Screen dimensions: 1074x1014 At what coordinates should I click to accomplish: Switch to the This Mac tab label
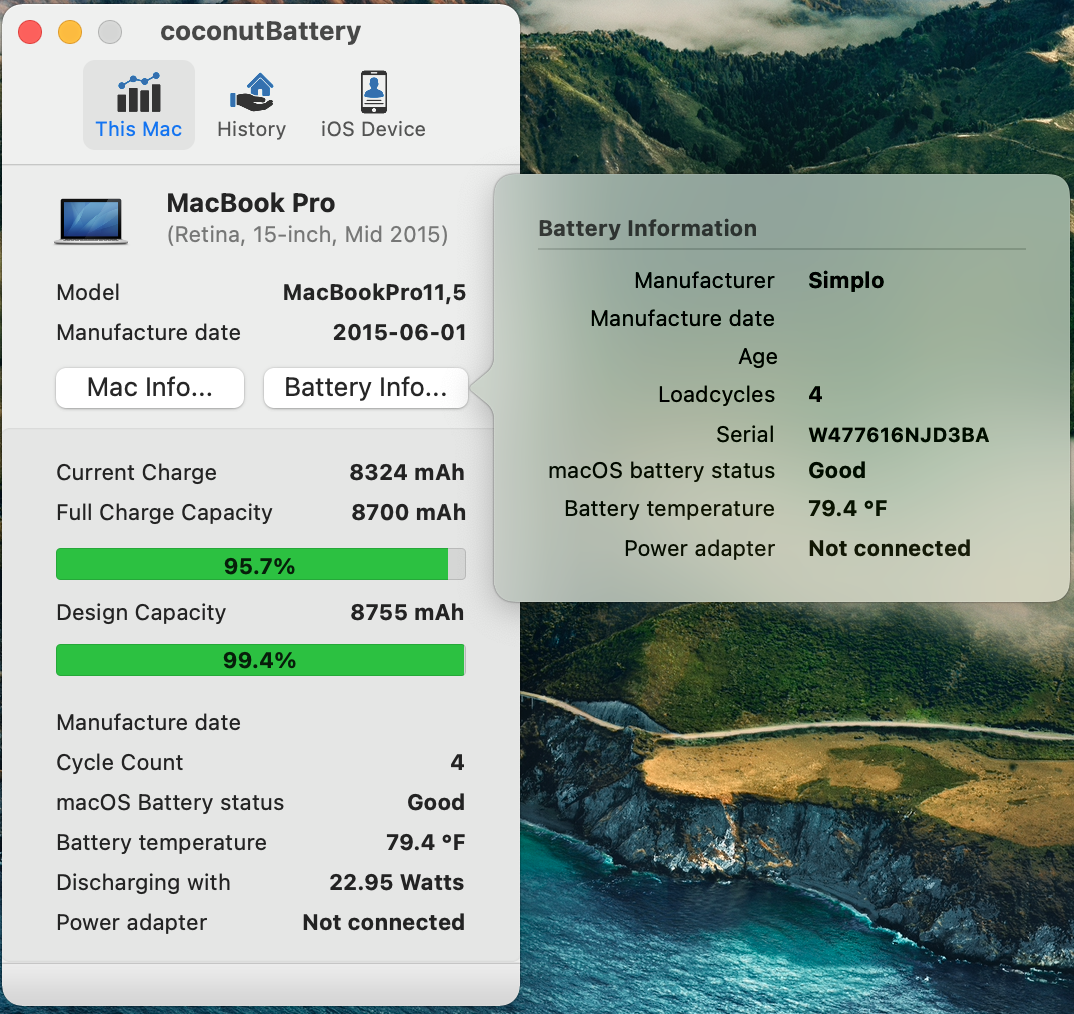click(x=138, y=129)
